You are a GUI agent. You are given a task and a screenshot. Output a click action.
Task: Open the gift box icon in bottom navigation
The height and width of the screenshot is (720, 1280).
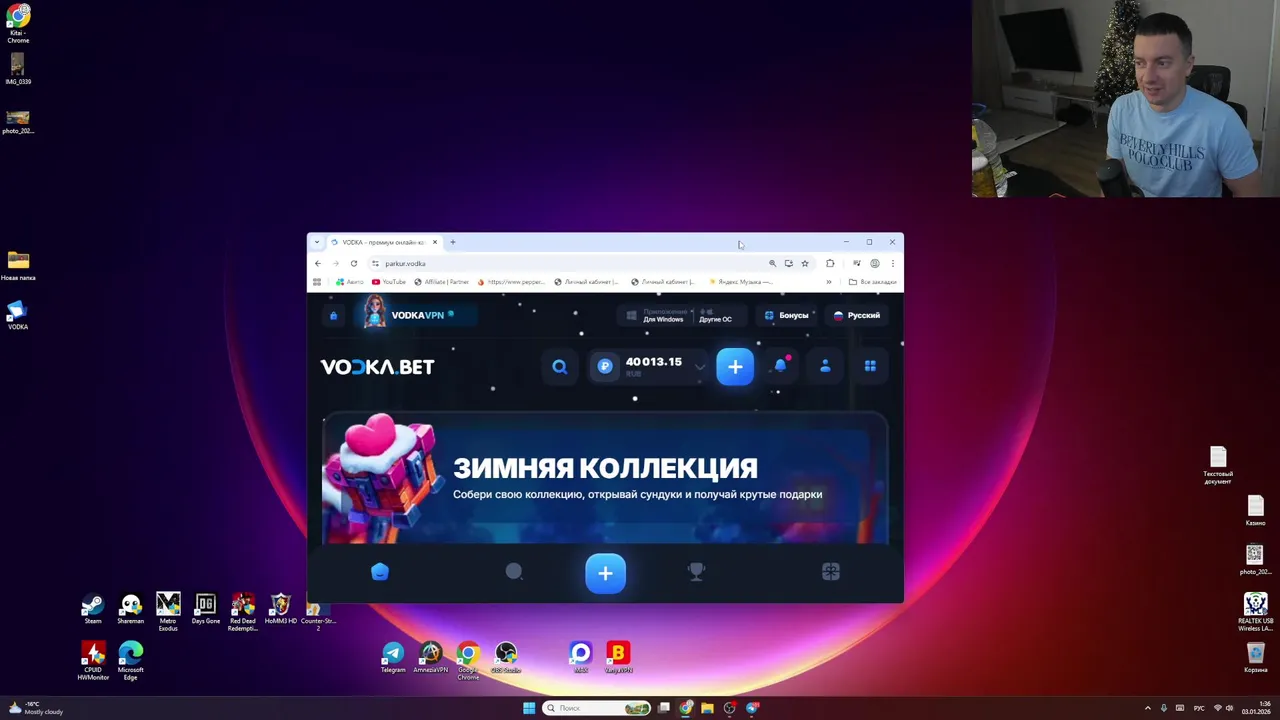[831, 571]
